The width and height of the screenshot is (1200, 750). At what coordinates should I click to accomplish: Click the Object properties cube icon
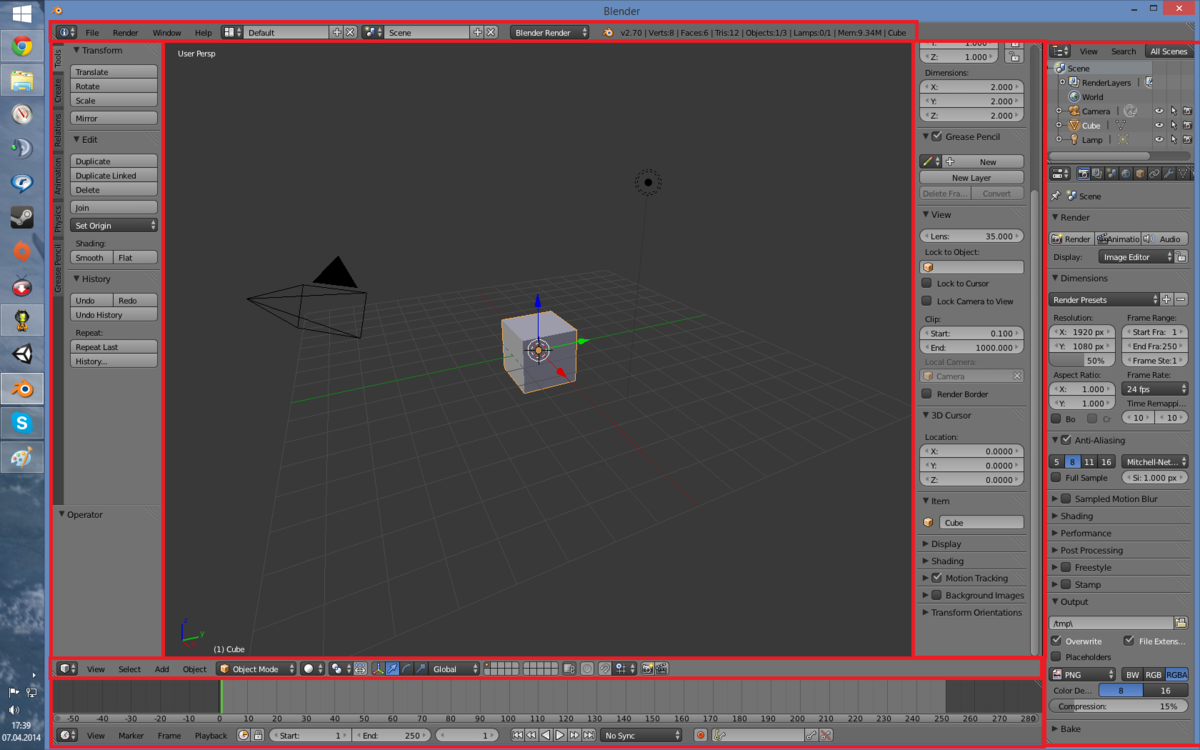[1140, 174]
